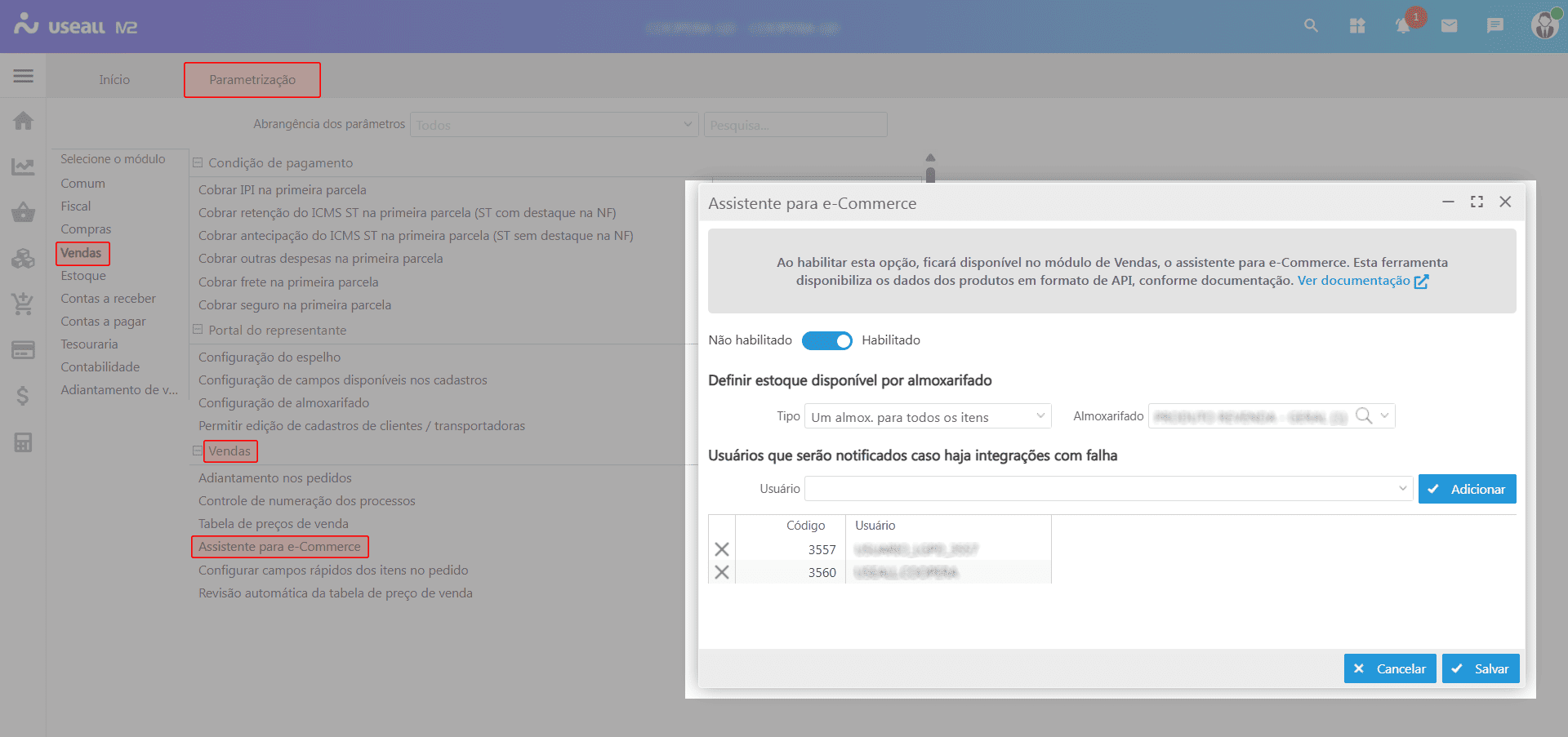Open the Ver documentação link
The width and height of the screenshot is (1568, 737).
1362,281
